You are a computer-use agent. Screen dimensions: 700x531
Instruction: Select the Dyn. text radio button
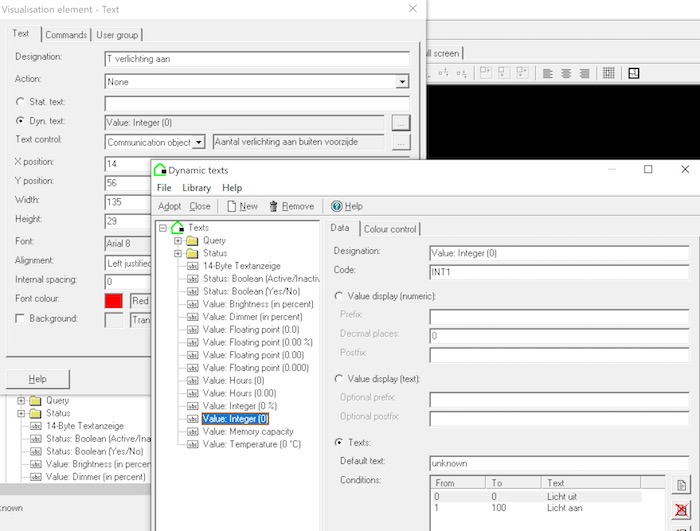coord(20,121)
